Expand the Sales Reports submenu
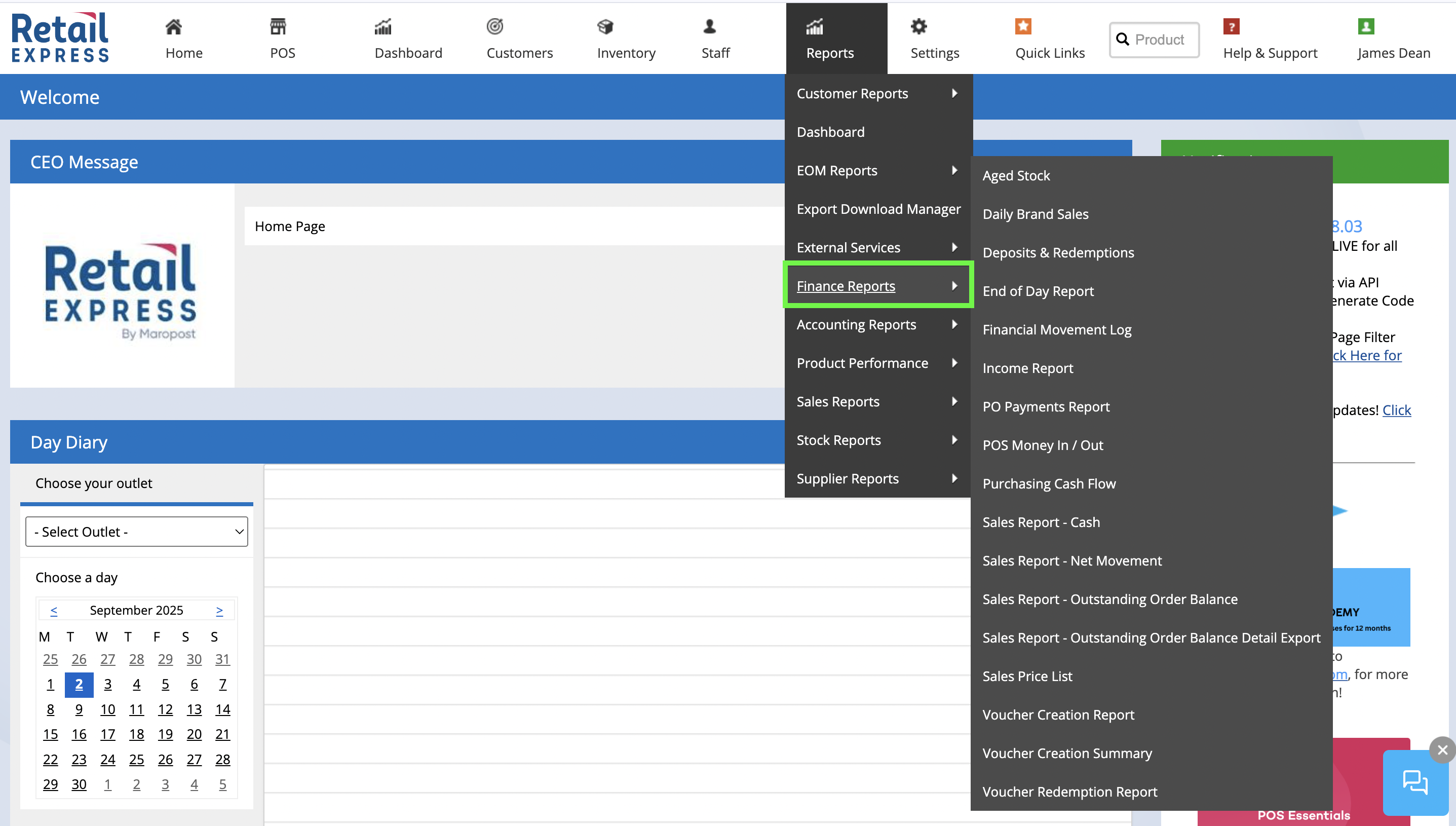Screen dimensions: 1456x826 [876, 402]
